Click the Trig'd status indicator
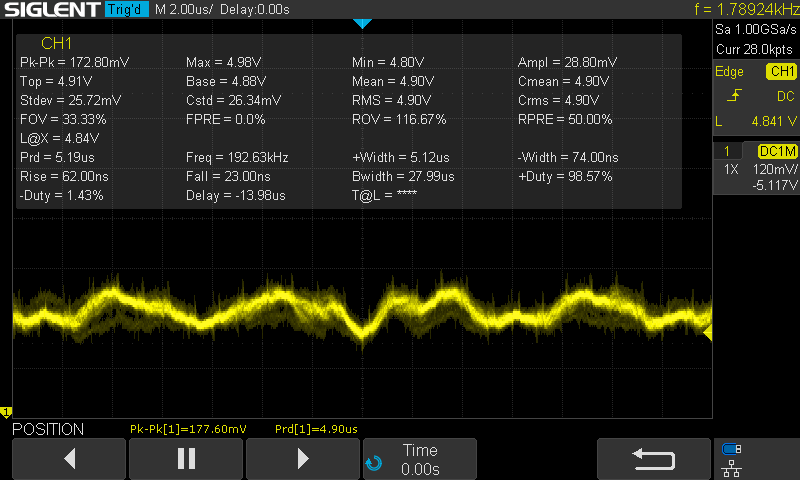The height and width of the screenshot is (480, 800). point(127,9)
